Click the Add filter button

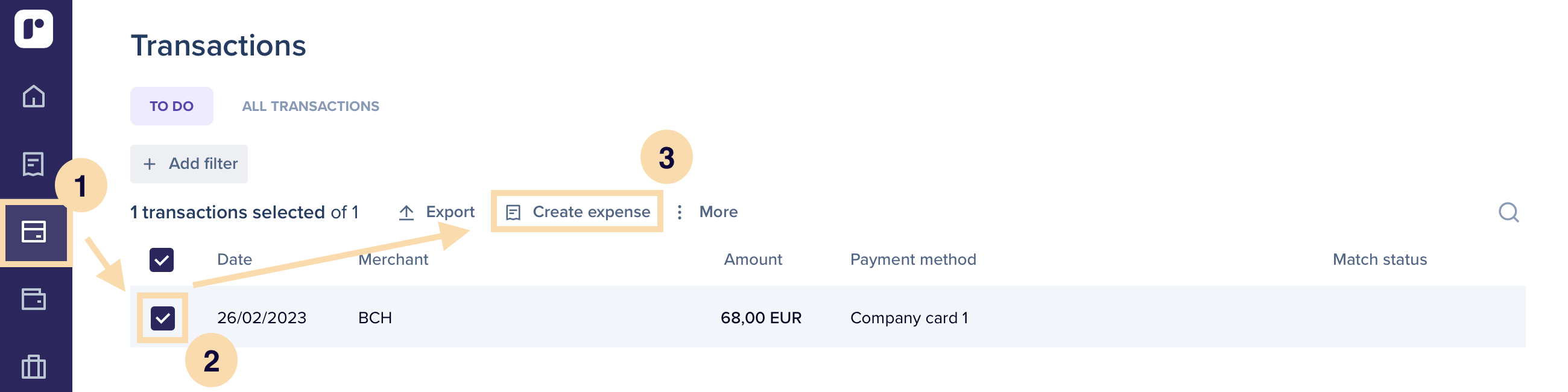[x=189, y=164]
